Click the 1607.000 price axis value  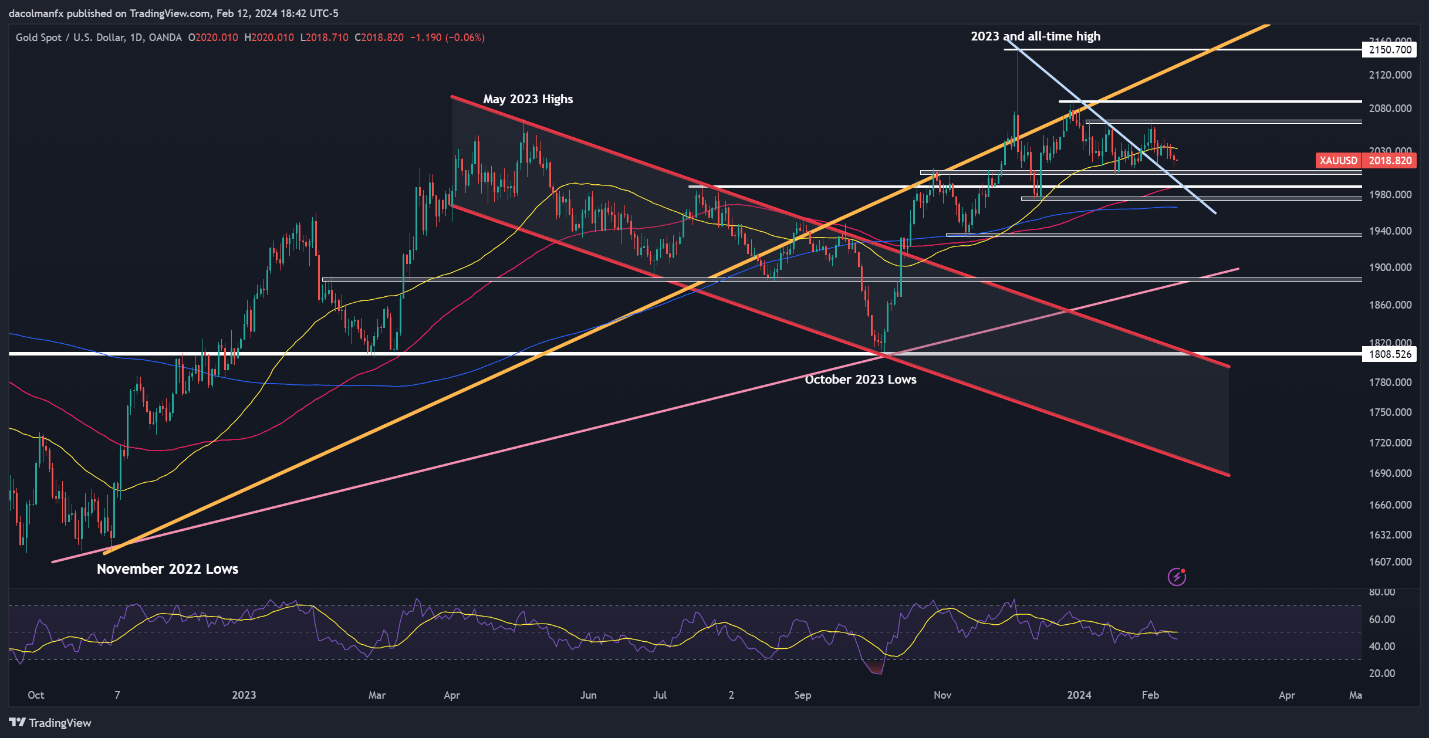(1392, 561)
